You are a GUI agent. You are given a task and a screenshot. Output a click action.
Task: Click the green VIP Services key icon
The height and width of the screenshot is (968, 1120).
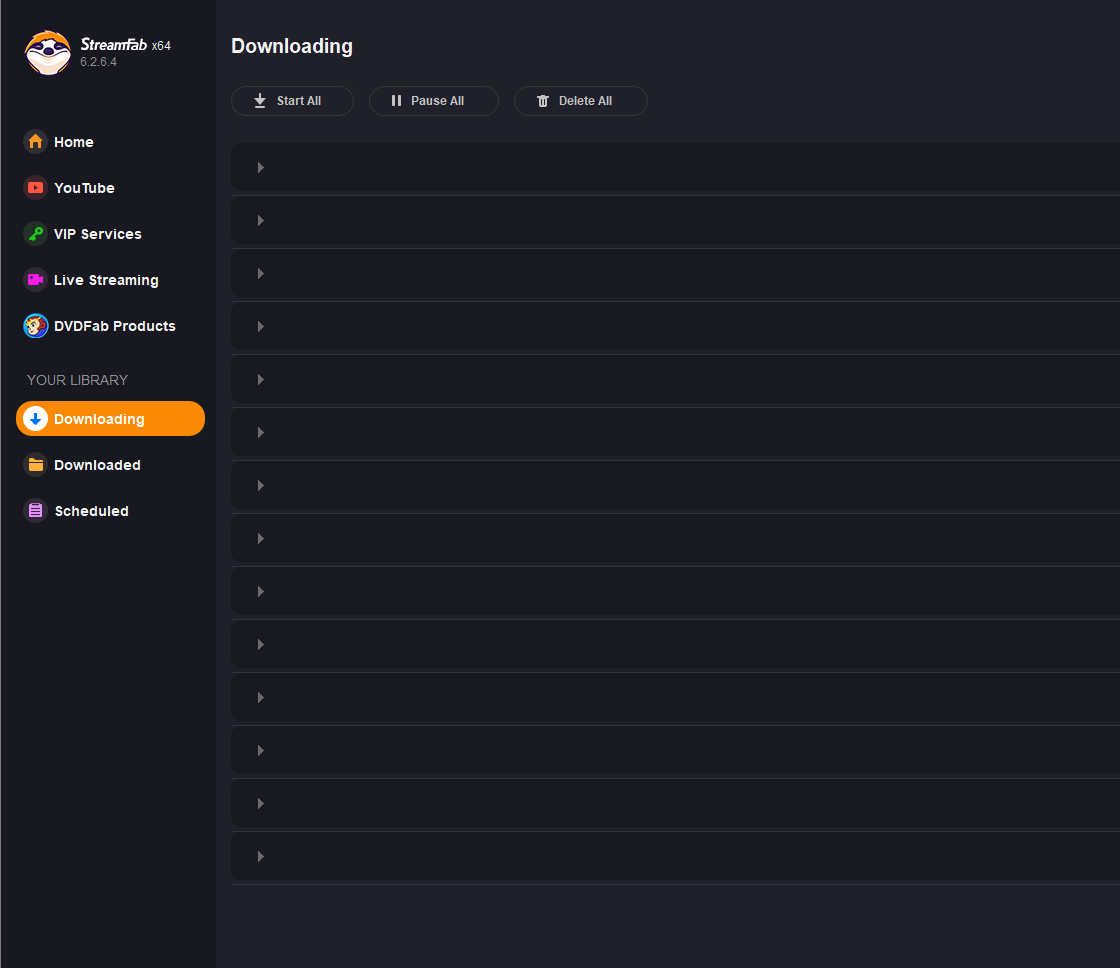coord(36,234)
